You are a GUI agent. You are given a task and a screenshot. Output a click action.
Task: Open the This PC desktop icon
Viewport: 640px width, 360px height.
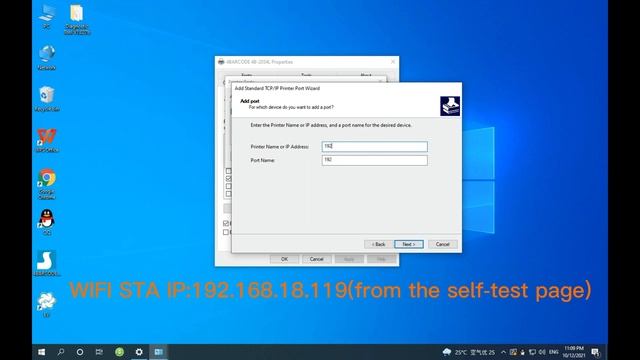coord(47,16)
